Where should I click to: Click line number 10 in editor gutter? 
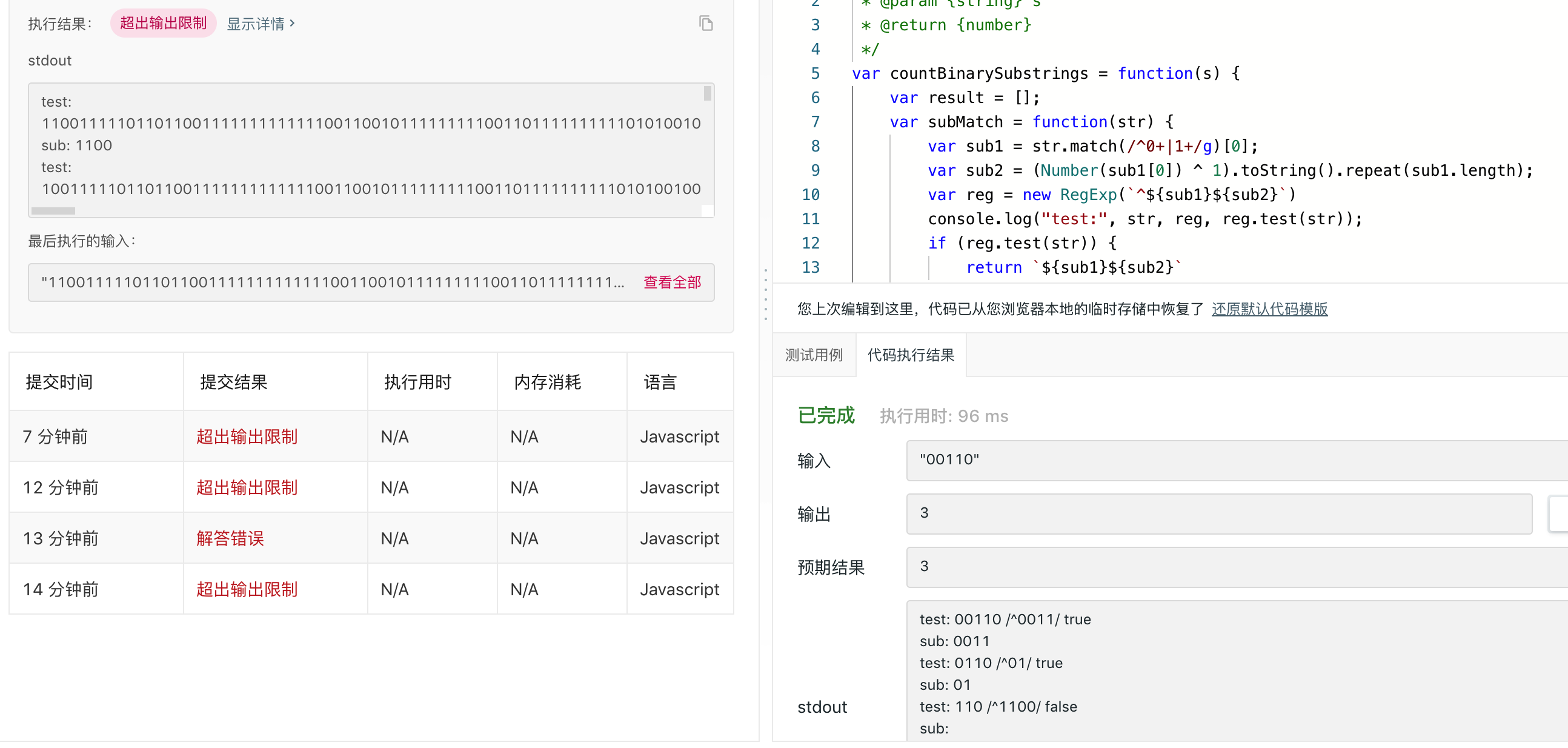(x=810, y=195)
